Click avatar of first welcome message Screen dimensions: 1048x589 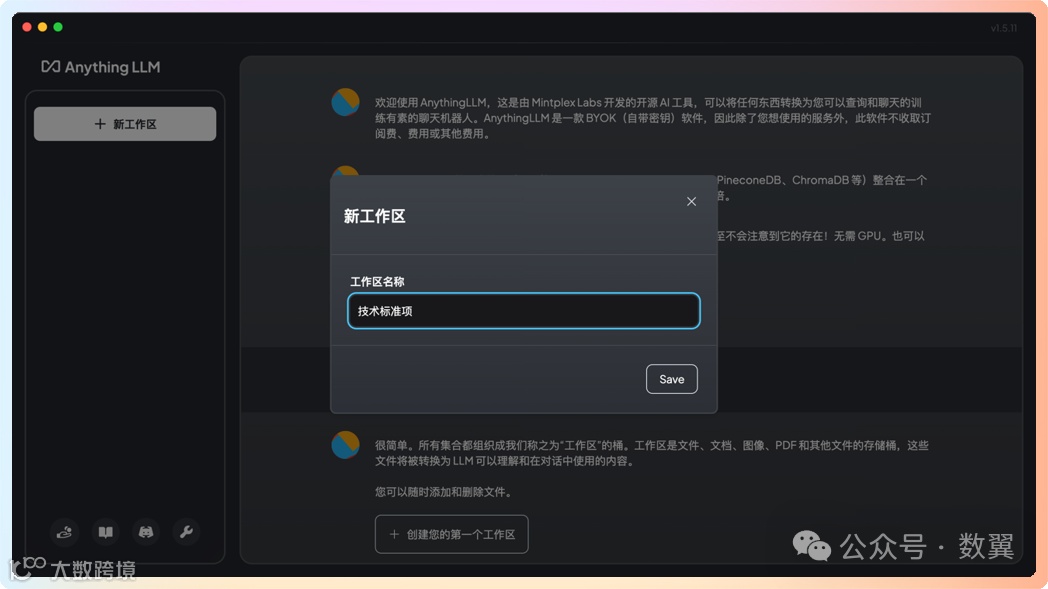pos(346,102)
